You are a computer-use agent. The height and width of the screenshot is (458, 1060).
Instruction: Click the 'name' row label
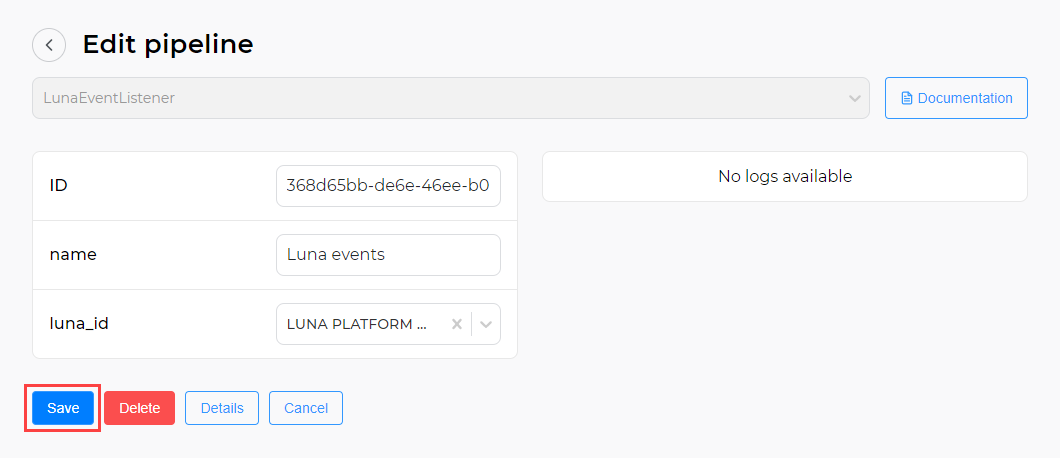point(73,255)
